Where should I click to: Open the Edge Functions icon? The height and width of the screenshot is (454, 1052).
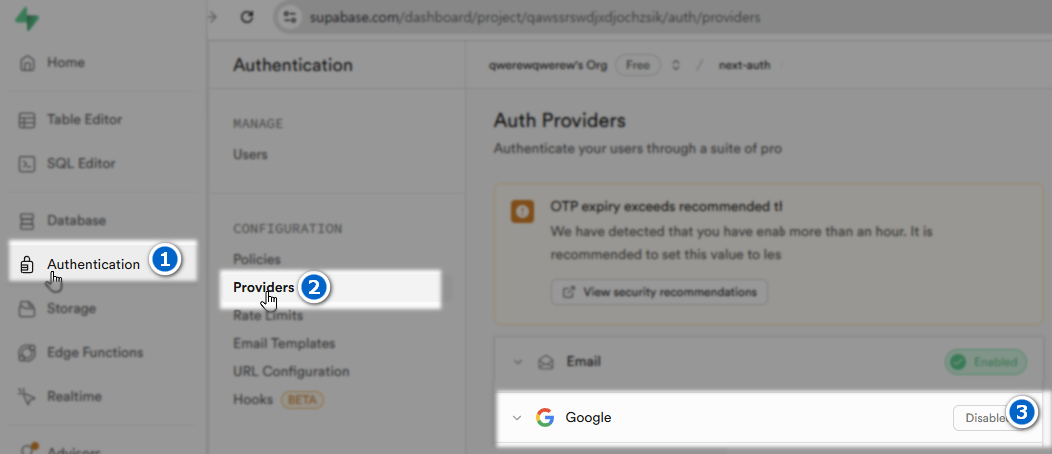coord(28,353)
